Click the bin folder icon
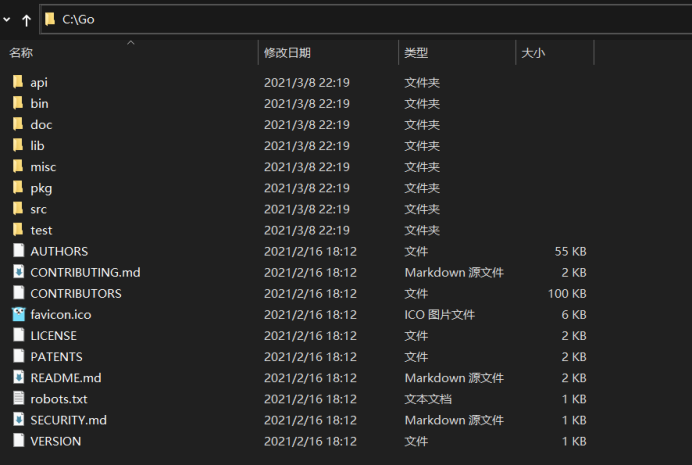The image size is (692, 465). click(x=18, y=103)
